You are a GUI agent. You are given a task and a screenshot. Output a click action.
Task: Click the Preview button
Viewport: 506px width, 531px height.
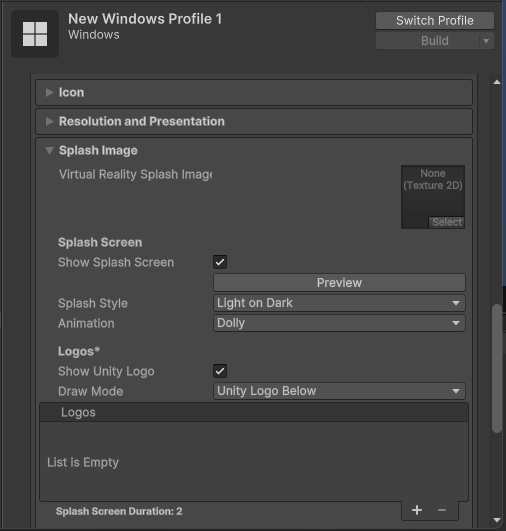click(x=339, y=282)
